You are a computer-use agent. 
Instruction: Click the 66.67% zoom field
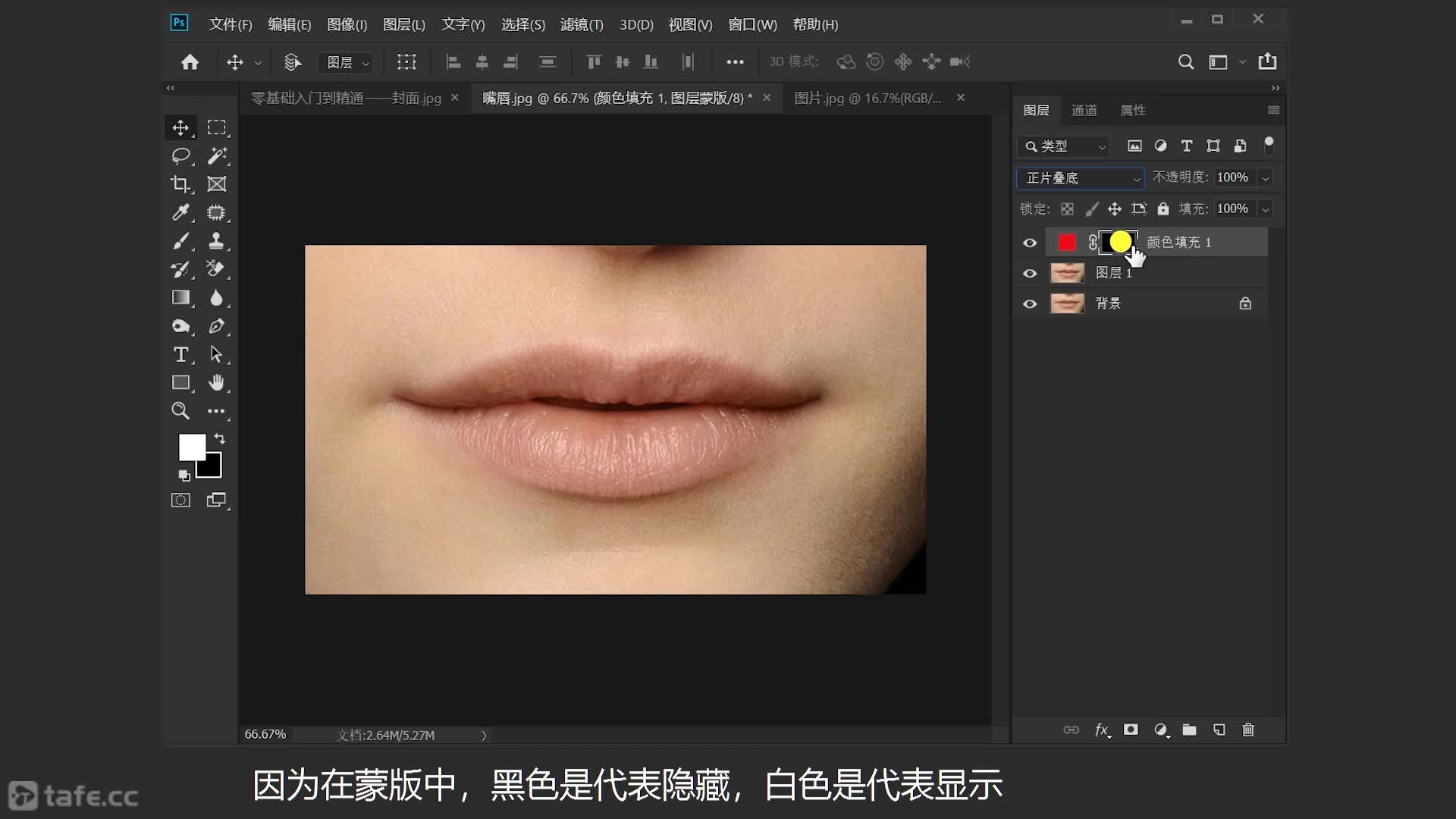click(x=265, y=735)
